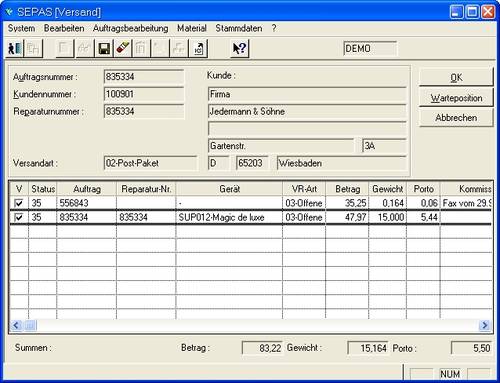Viewport: 500px width, 383px height.
Task: Confirm with the OK button
Action: pyautogui.click(x=456, y=77)
